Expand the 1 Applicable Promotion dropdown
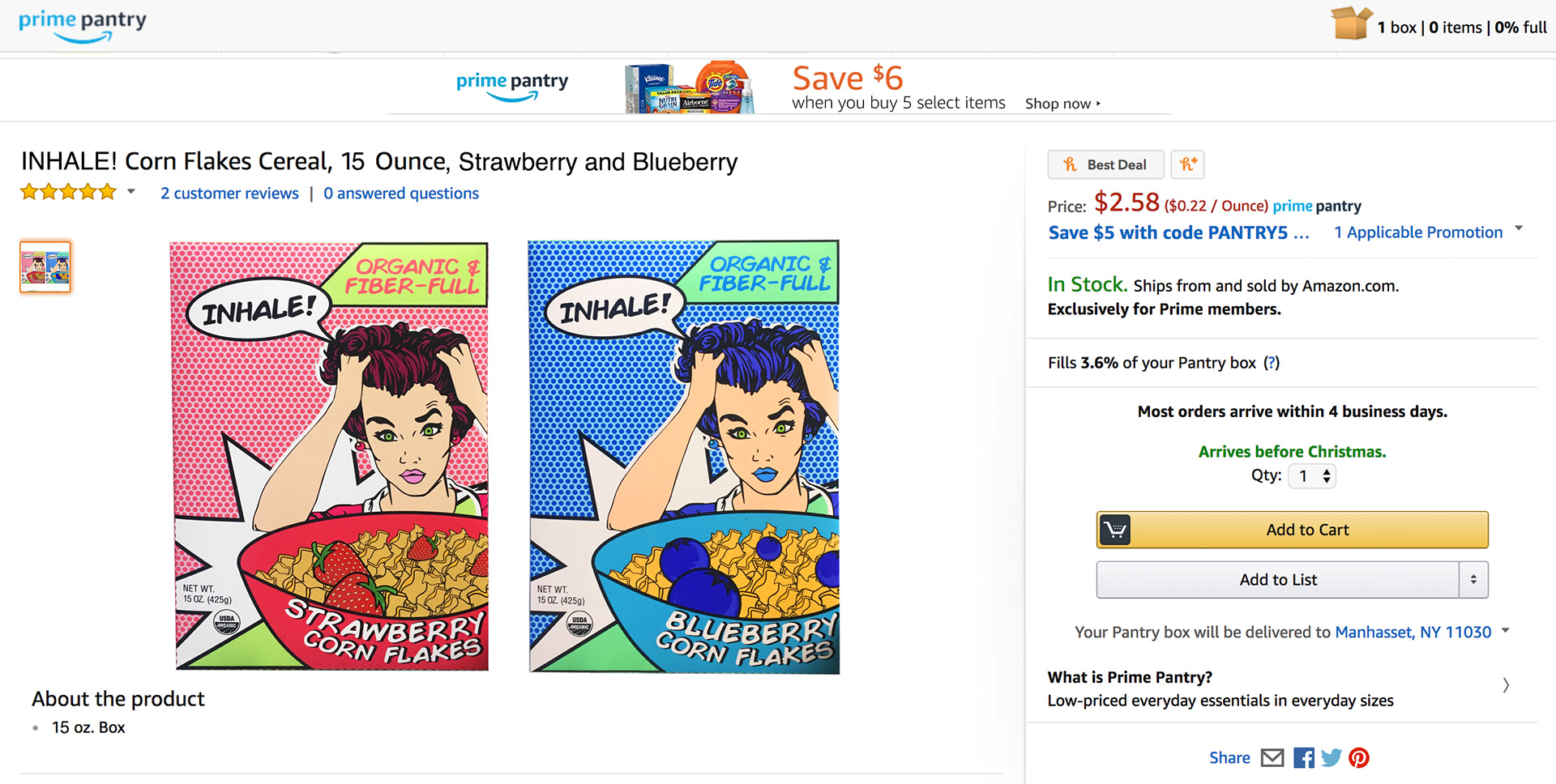The width and height of the screenshot is (1556, 784). point(1429,232)
